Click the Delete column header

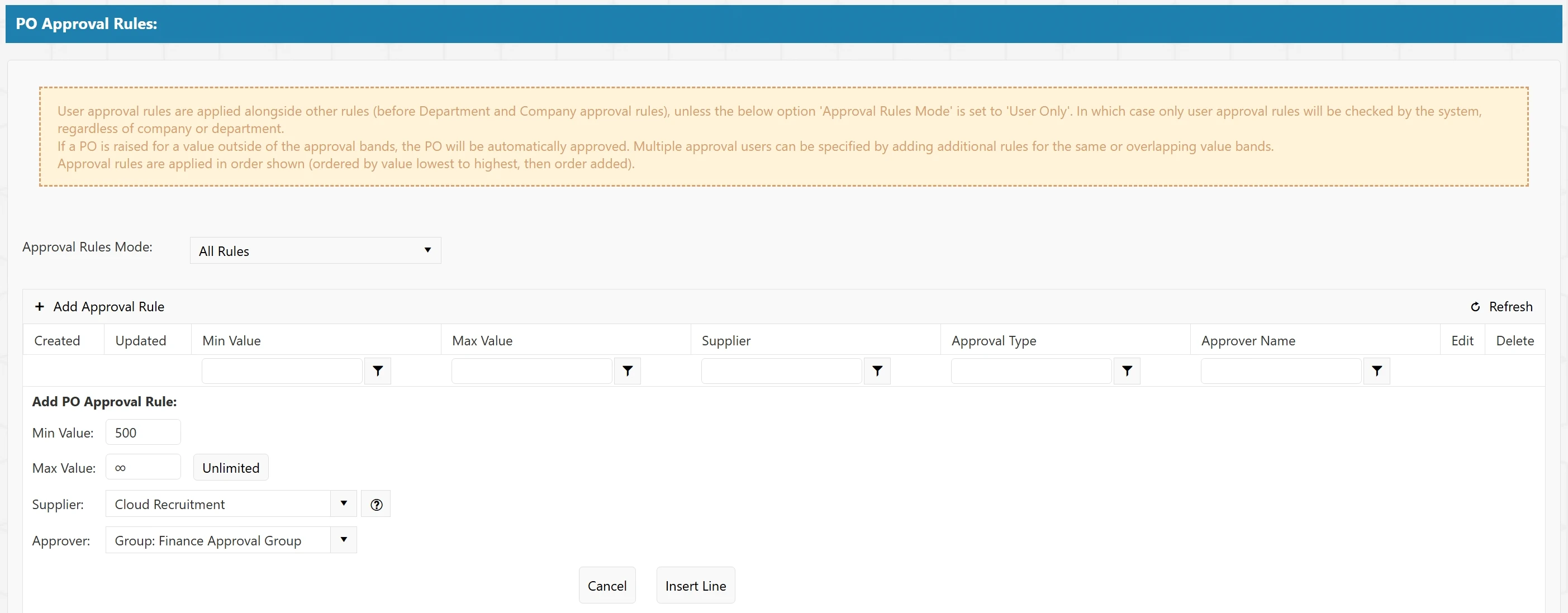(x=1514, y=340)
